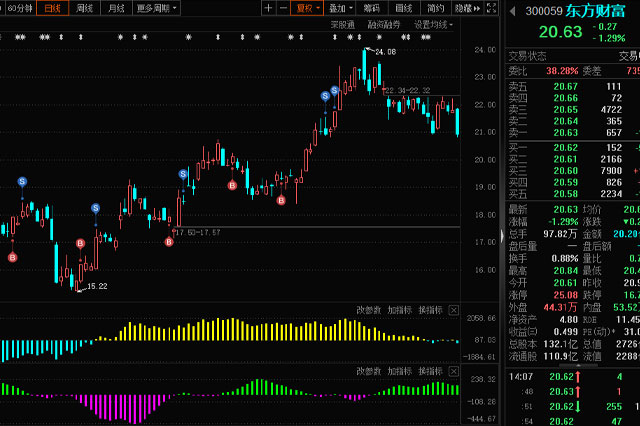Click the stock code 300059
The height and width of the screenshot is (426, 640).
click(x=544, y=11)
